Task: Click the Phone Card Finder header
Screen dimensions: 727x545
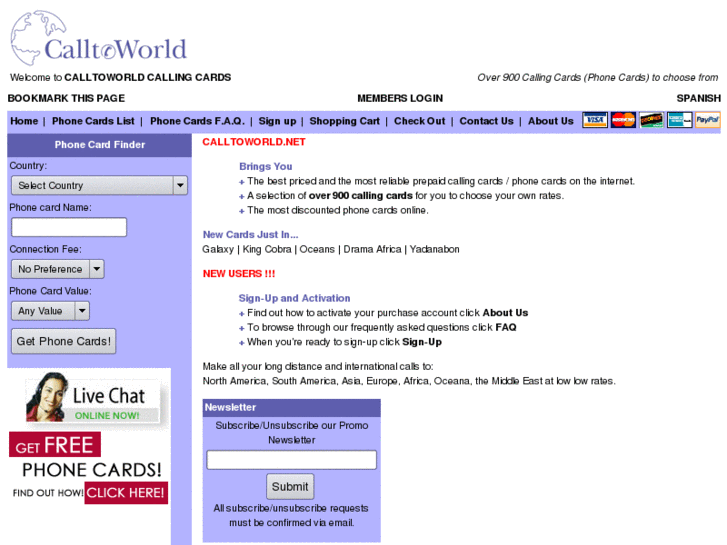Action: 100,145
